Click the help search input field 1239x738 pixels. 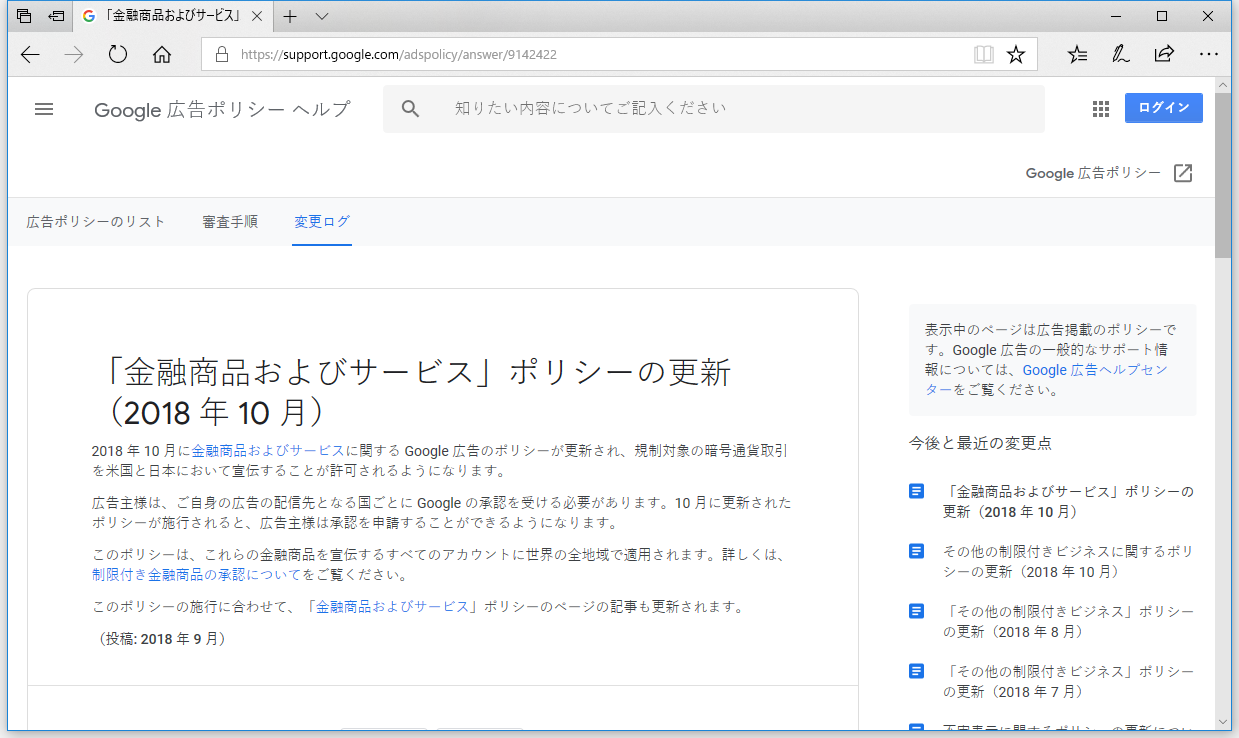click(x=700, y=108)
